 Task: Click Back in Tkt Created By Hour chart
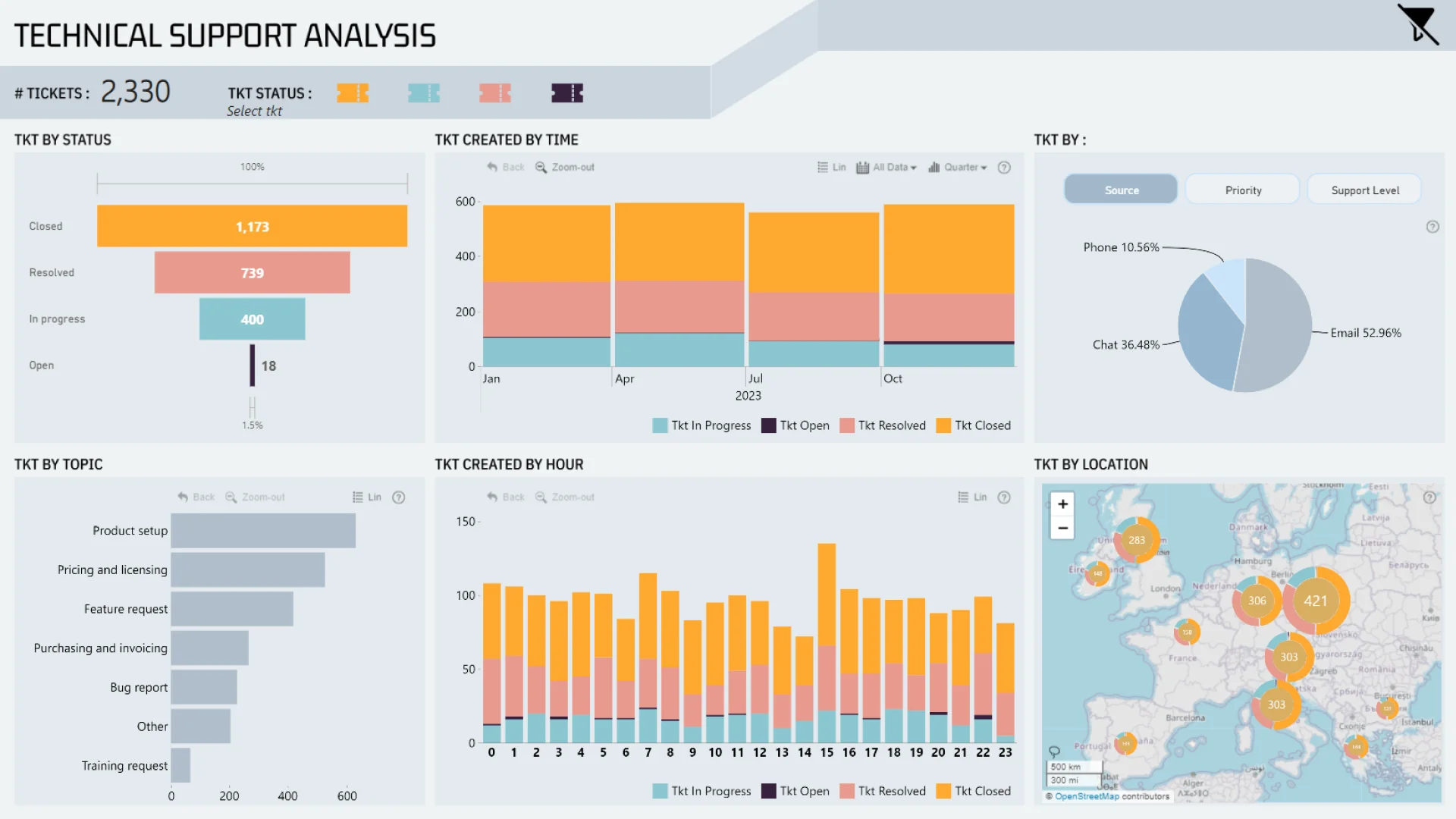506,497
